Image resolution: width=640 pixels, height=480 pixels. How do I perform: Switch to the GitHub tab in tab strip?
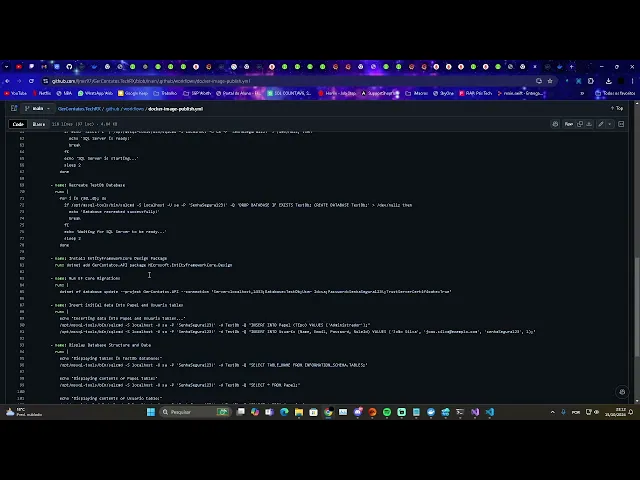pyautogui.click(x=69, y=67)
